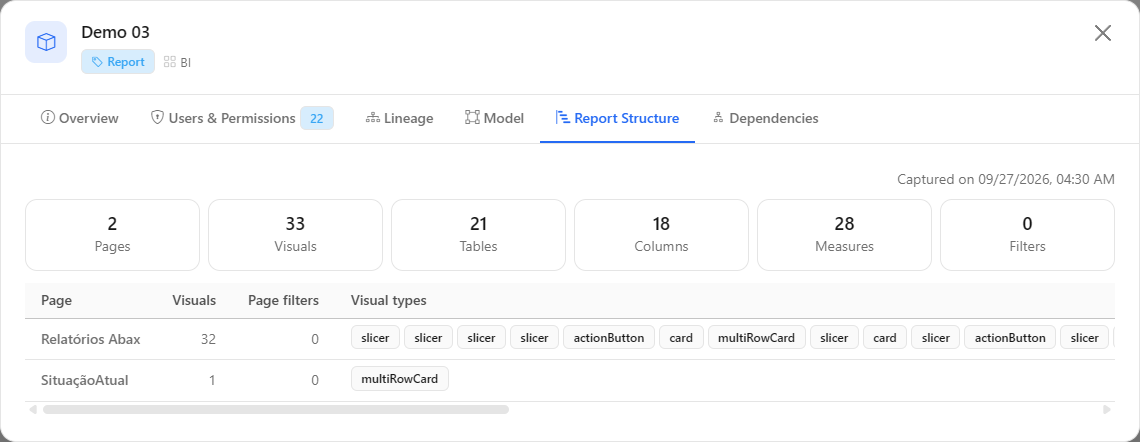Click the 32 visuals count cell
The height and width of the screenshot is (442, 1140).
pos(208,339)
